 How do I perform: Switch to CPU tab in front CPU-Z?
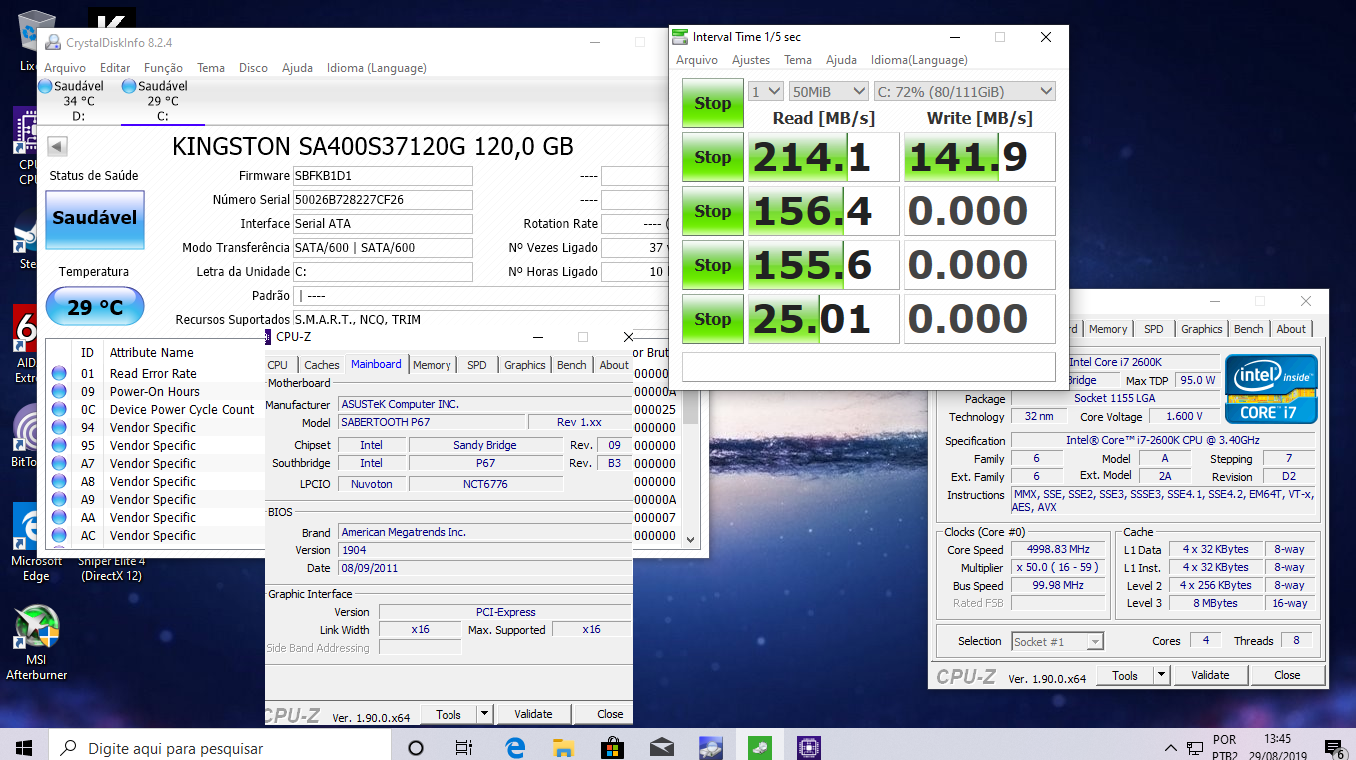tap(278, 365)
